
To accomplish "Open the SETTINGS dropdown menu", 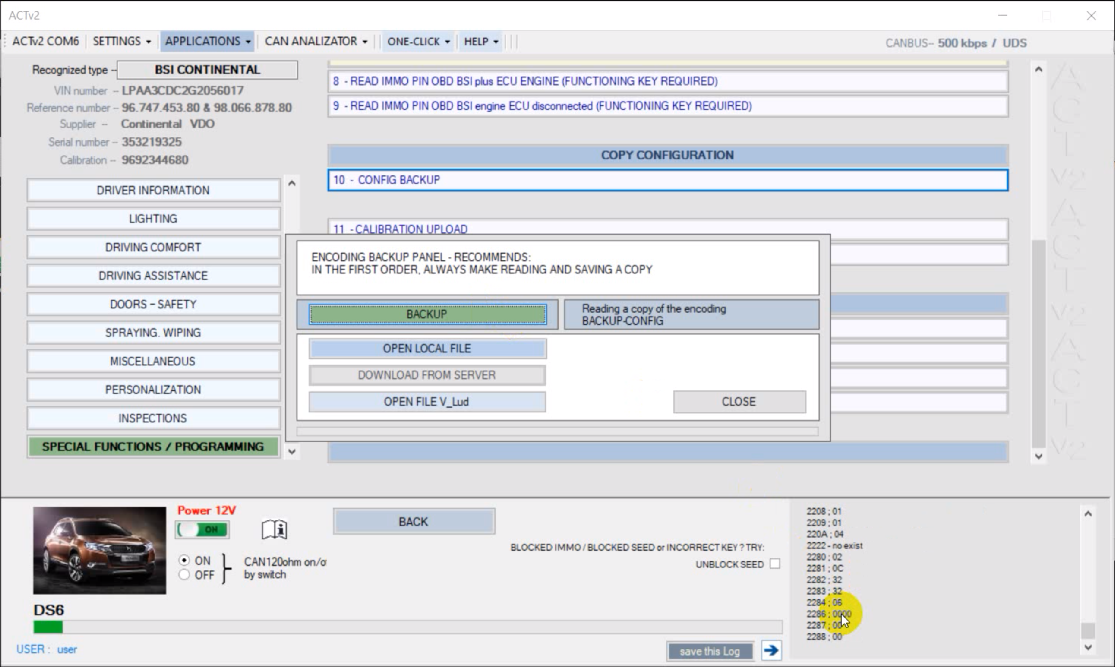I will click(122, 41).
